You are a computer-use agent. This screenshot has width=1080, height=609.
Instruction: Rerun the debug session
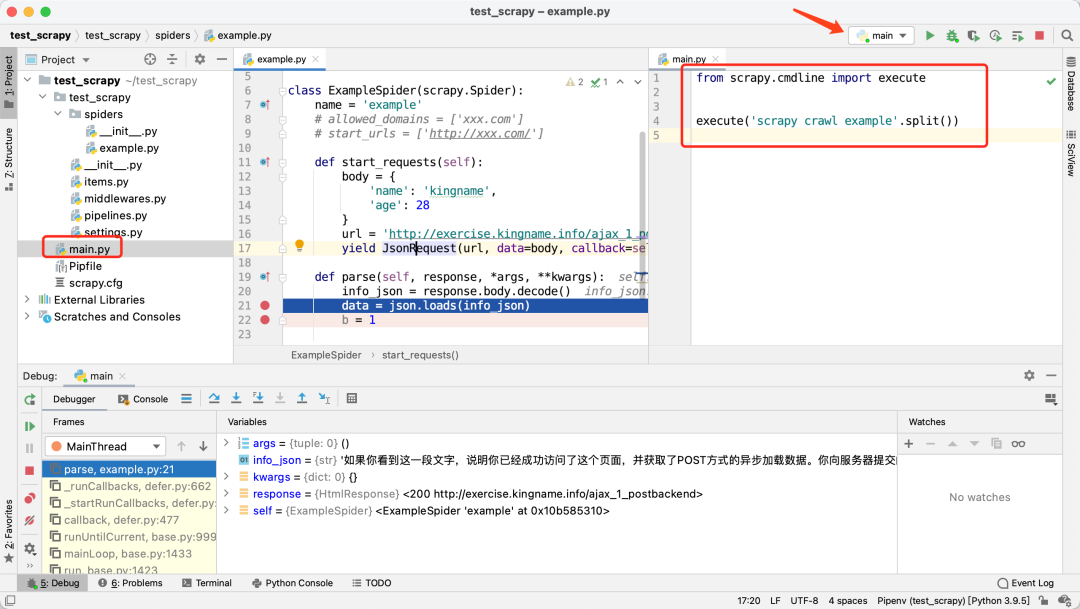[x=30, y=400]
